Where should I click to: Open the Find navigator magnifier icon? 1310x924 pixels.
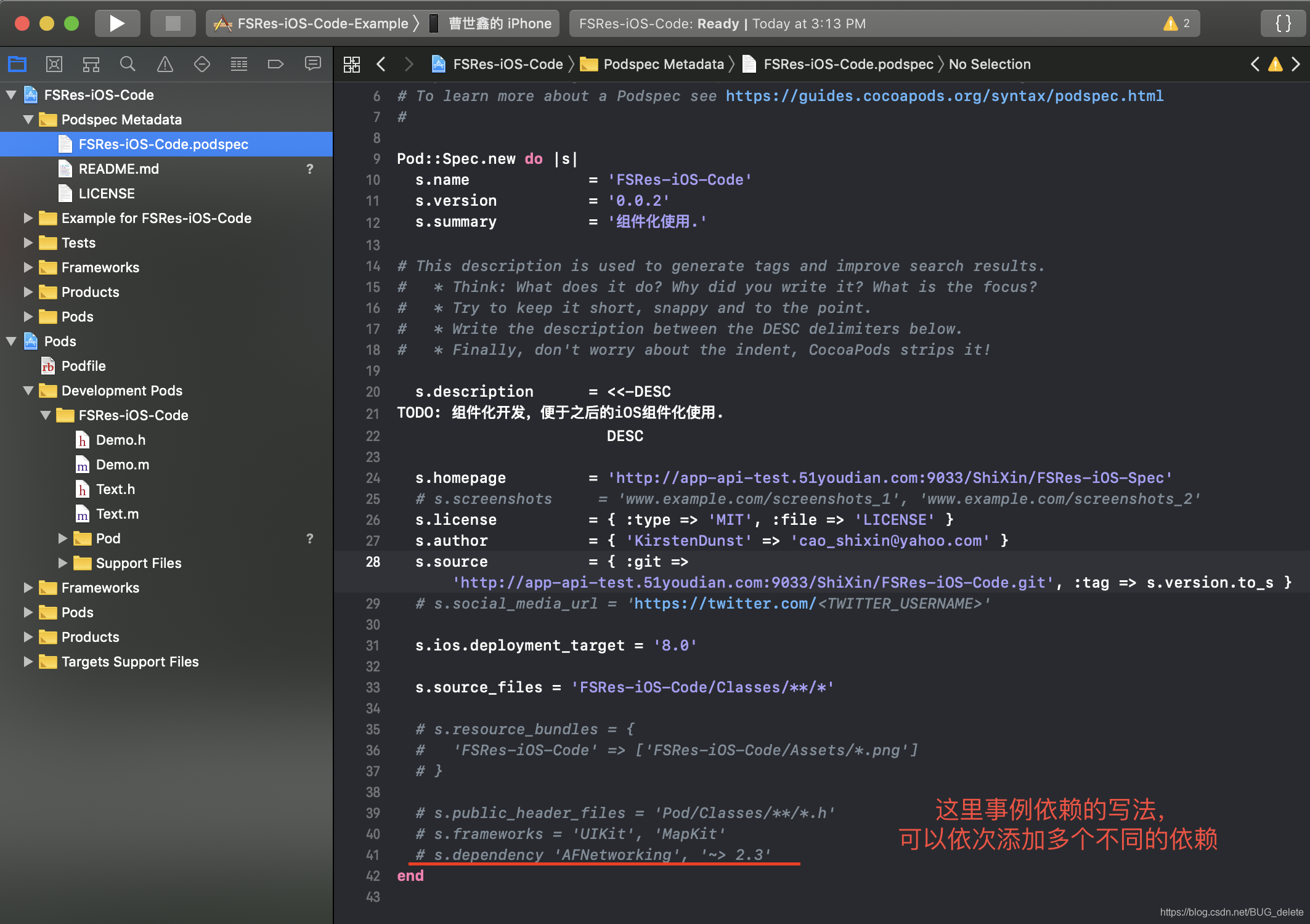click(128, 63)
